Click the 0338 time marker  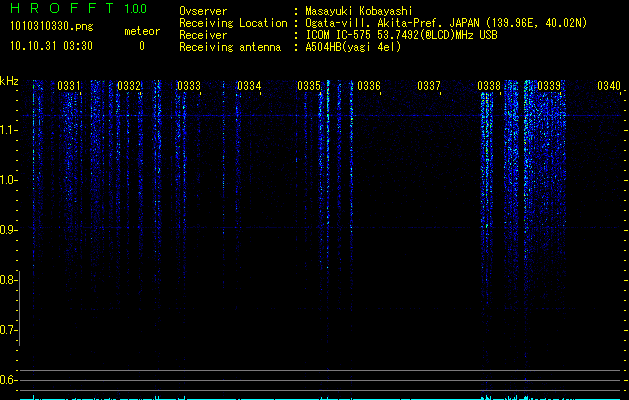[x=489, y=86]
